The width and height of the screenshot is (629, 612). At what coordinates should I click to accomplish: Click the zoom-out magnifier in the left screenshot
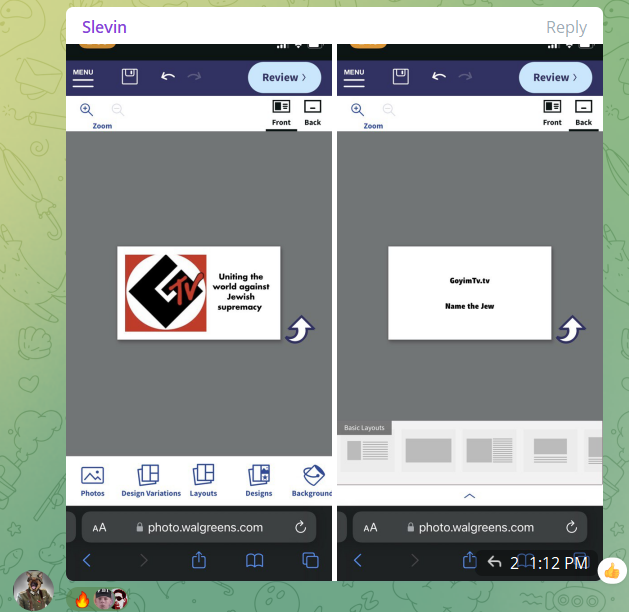[x=118, y=109]
